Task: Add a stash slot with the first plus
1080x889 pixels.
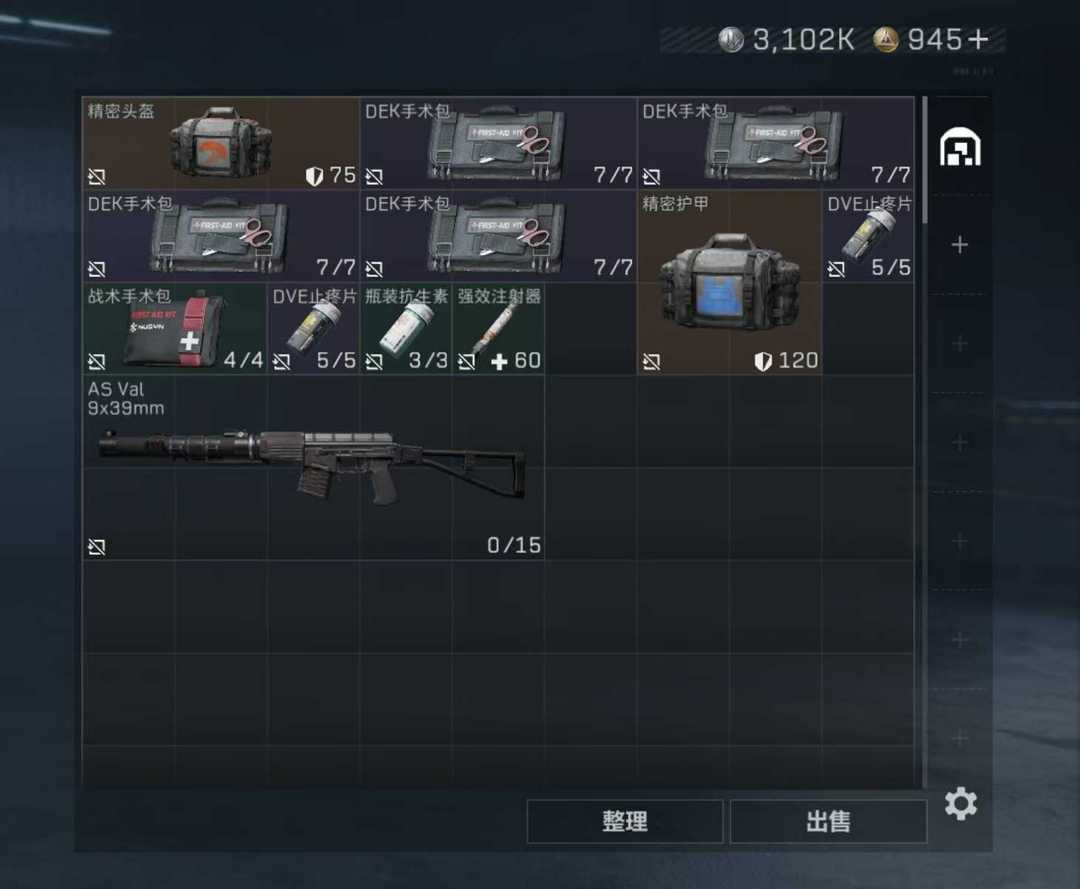Action: pyautogui.click(x=959, y=244)
